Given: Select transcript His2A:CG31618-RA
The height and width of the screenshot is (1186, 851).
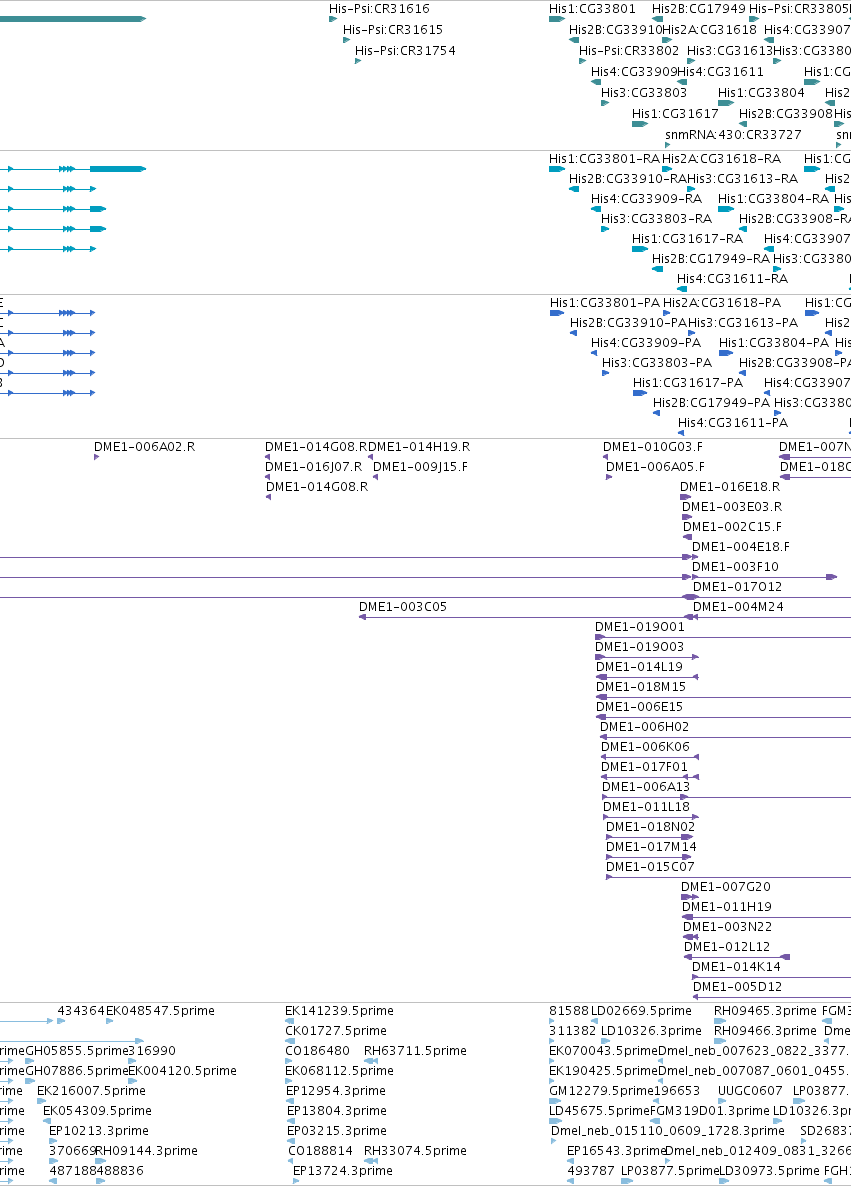Looking at the screenshot, I should [x=721, y=159].
